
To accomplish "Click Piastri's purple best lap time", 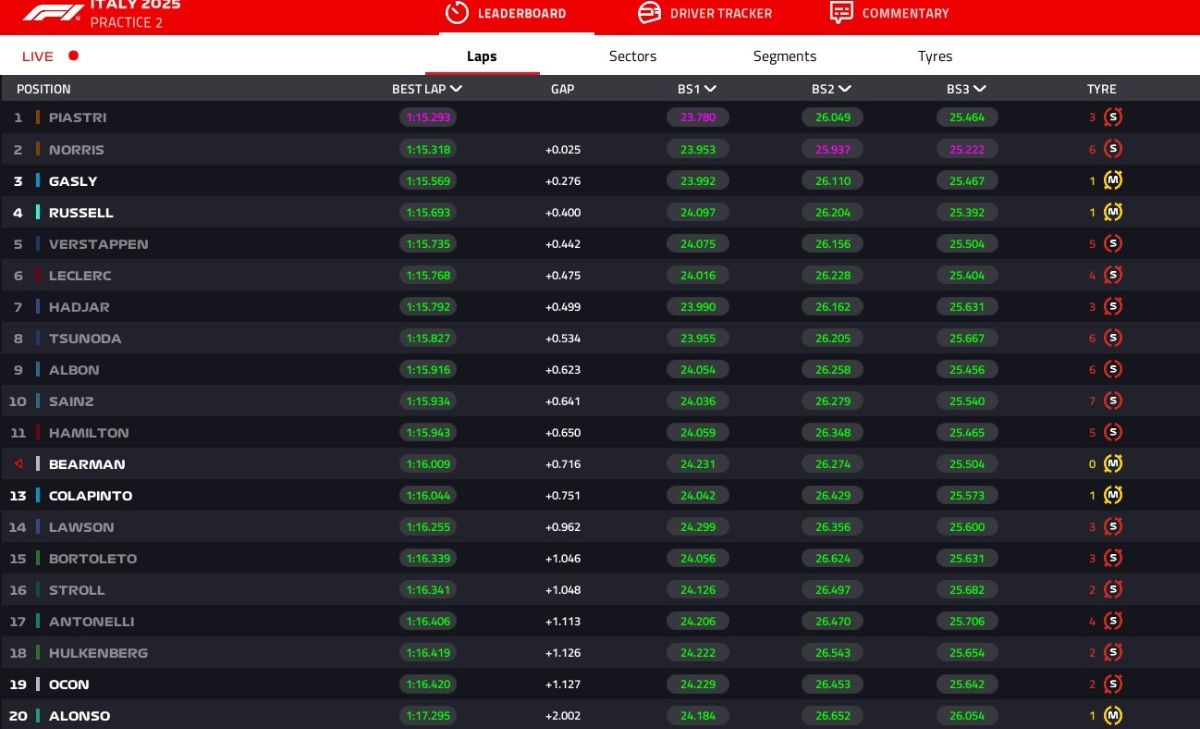I will (x=428, y=117).
